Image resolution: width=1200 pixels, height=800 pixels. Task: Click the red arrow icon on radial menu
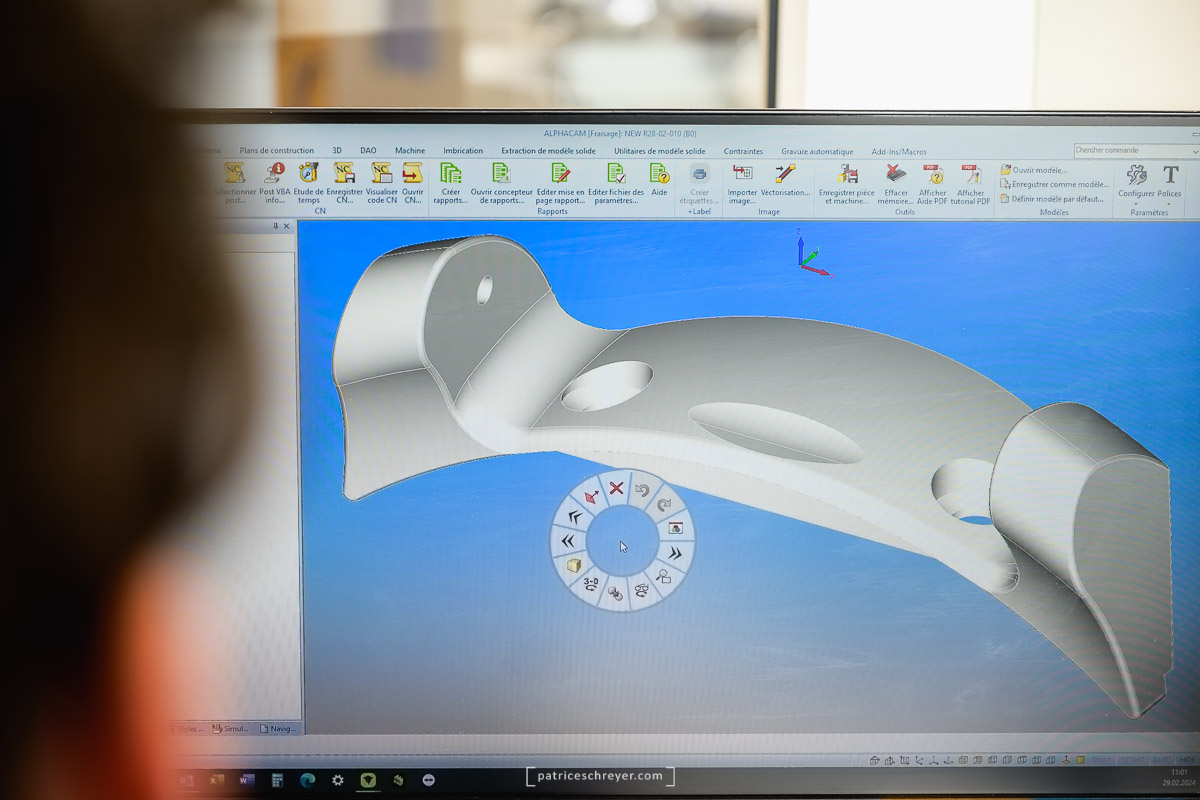coord(591,496)
